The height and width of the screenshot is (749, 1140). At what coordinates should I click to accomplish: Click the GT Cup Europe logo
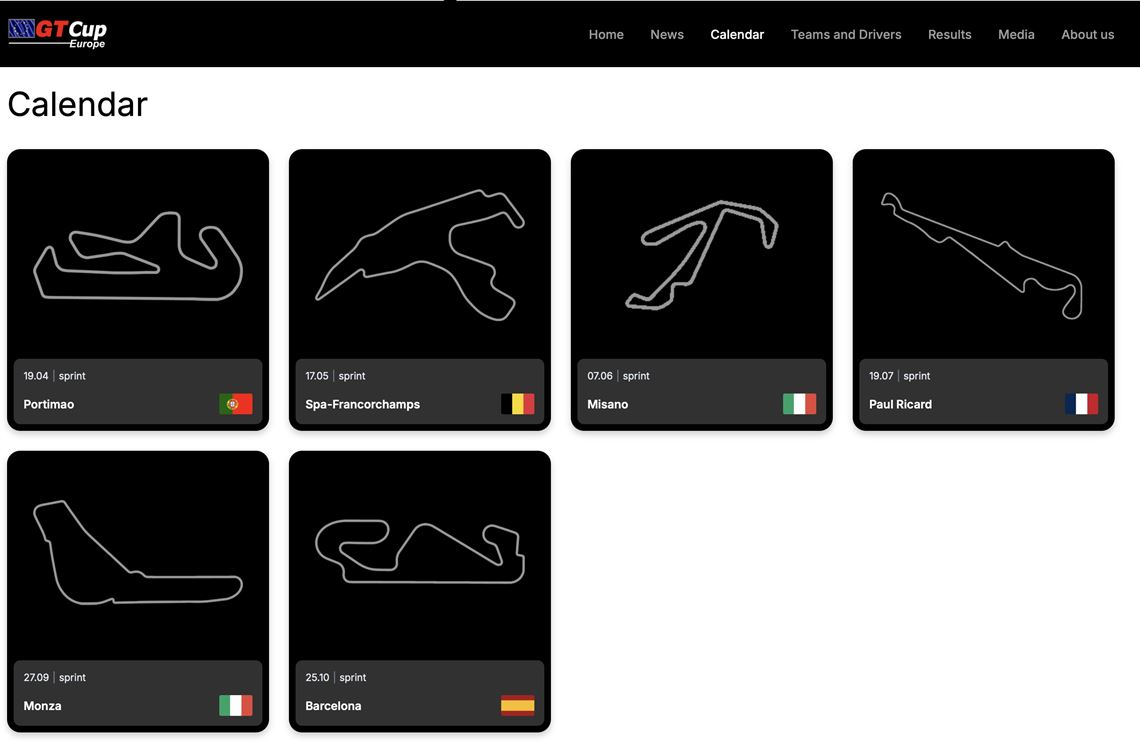(55, 32)
